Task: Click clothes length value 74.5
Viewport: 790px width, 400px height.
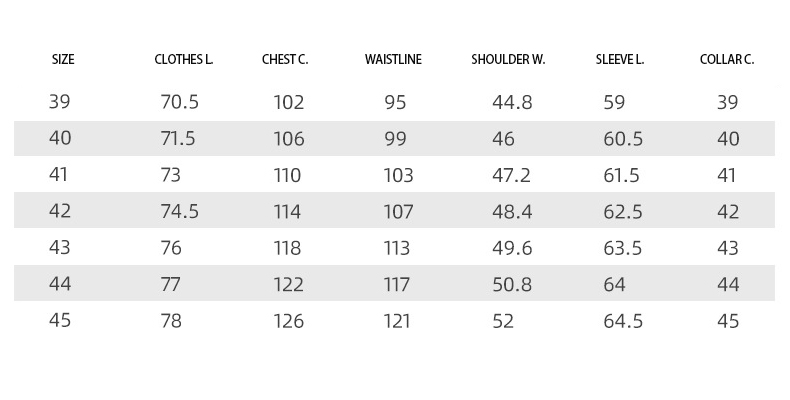Action: [x=179, y=212]
